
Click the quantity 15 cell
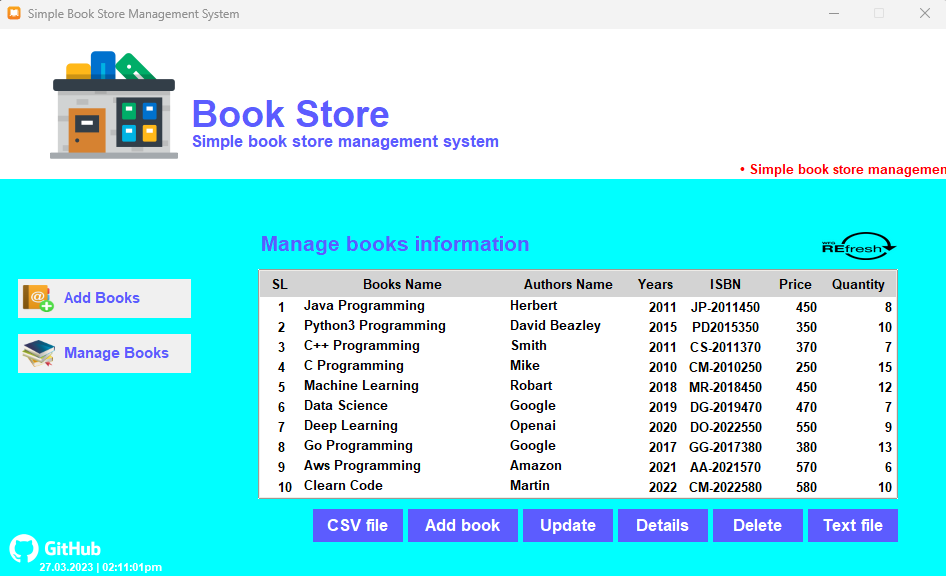(x=884, y=367)
